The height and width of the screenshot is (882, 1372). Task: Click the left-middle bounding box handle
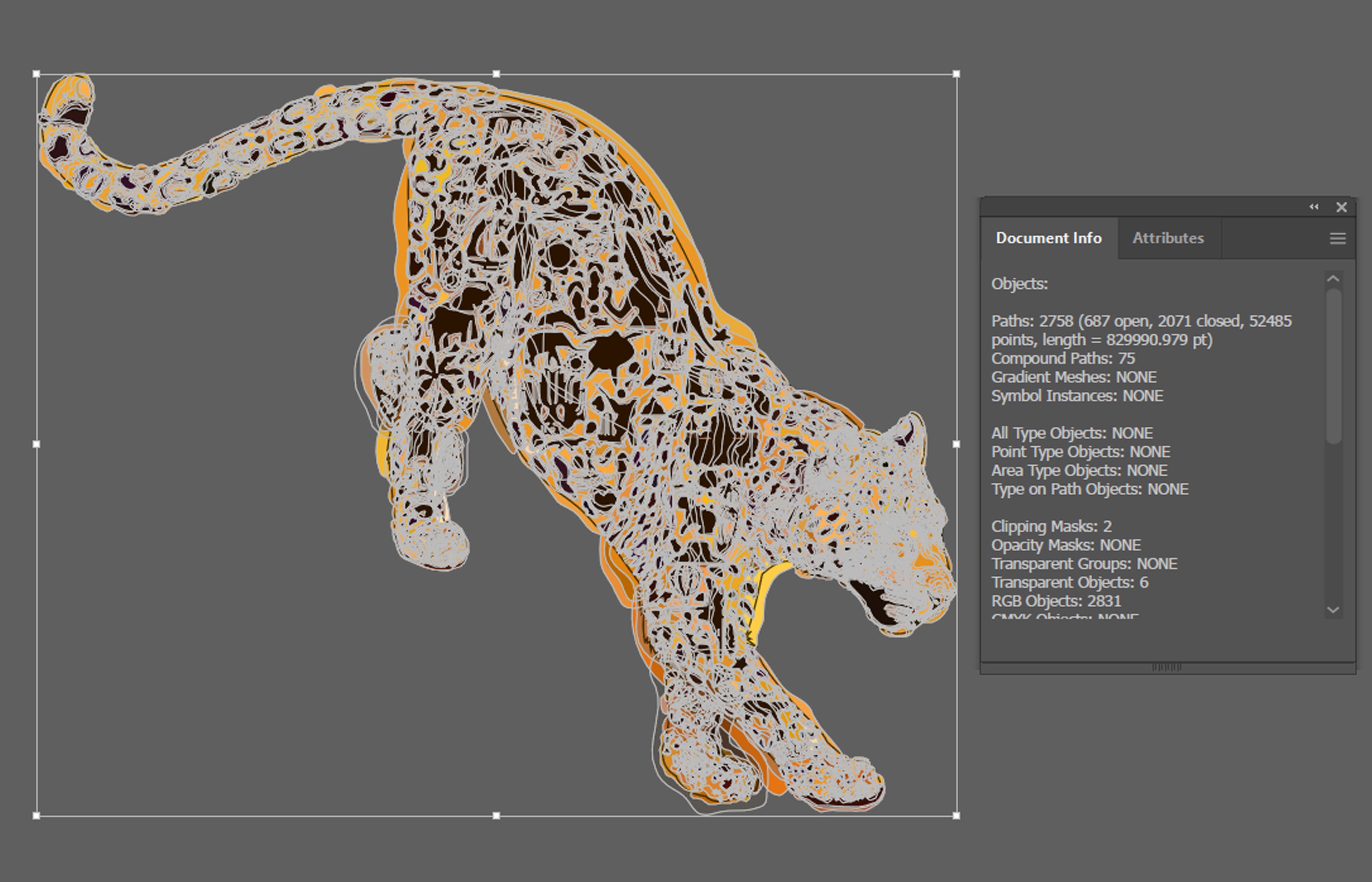point(37,444)
